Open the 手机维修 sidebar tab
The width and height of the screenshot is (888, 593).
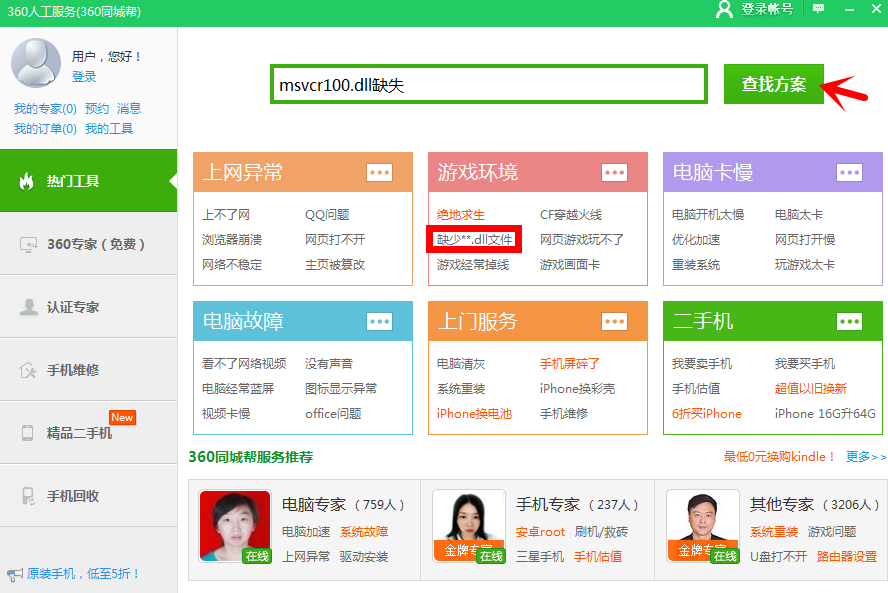point(88,370)
